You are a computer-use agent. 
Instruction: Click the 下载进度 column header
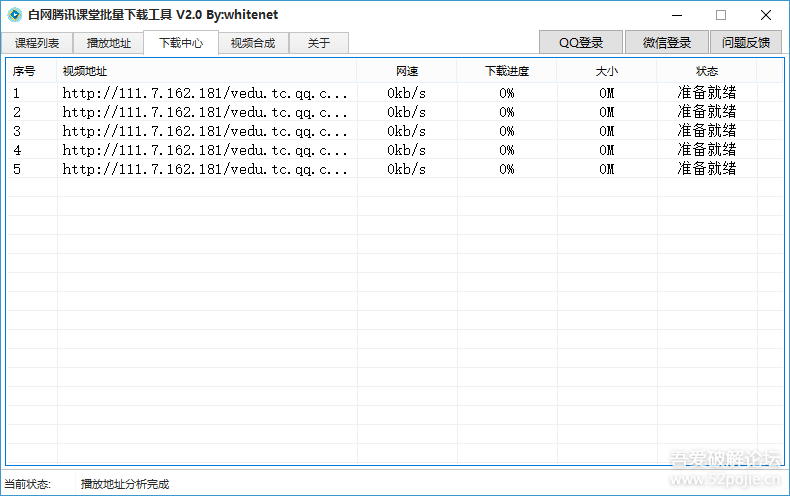(507, 71)
